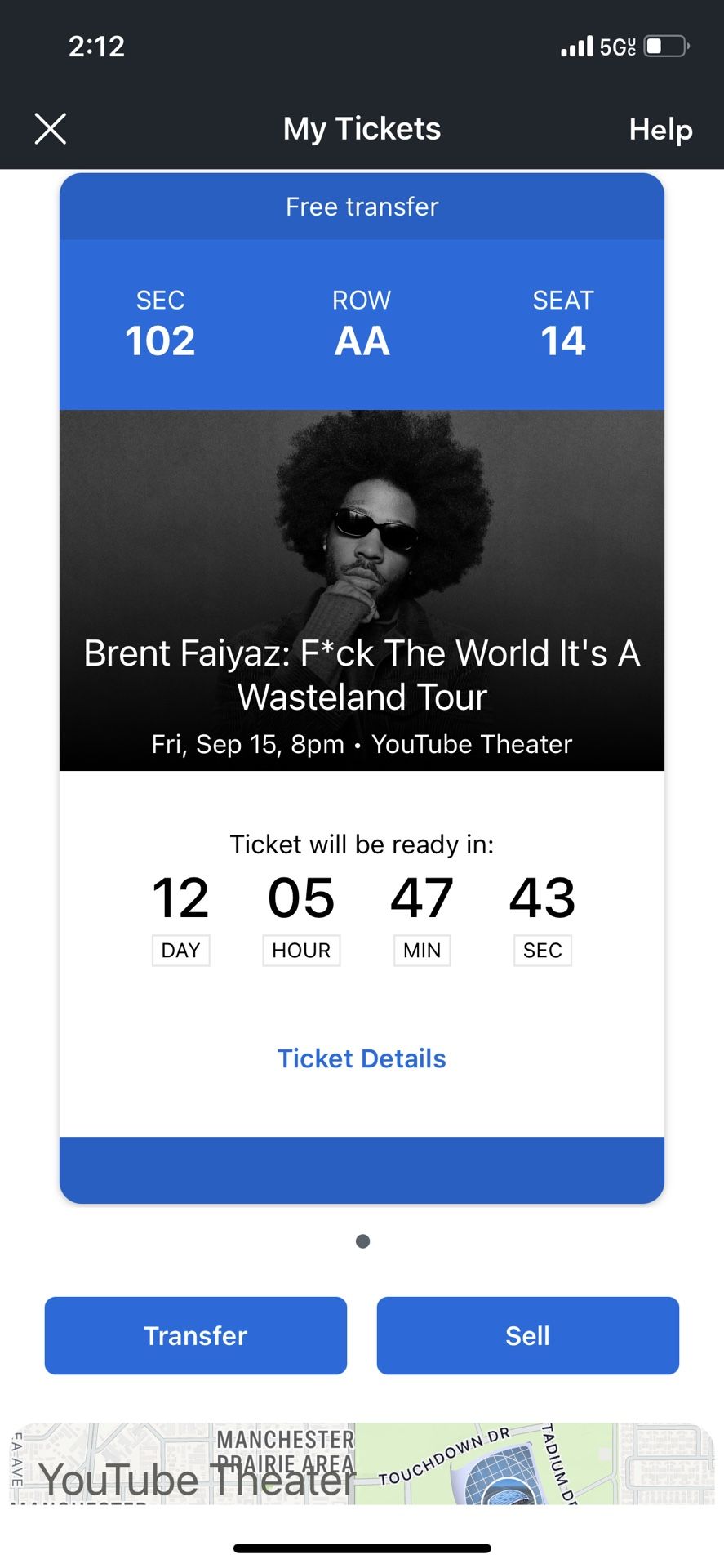Open the Help page
724x1568 pixels.
660,129
